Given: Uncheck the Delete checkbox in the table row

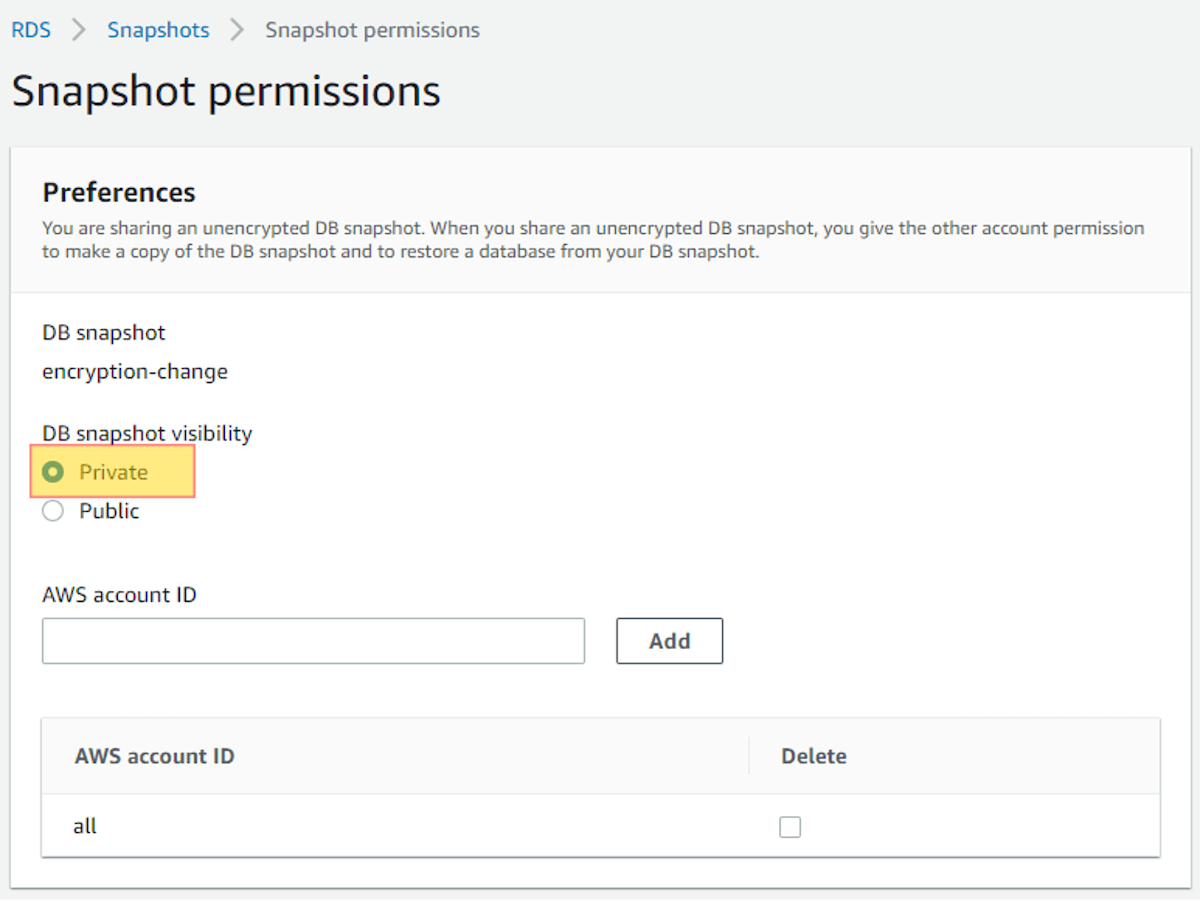Looking at the screenshot, I should point(790,826).
